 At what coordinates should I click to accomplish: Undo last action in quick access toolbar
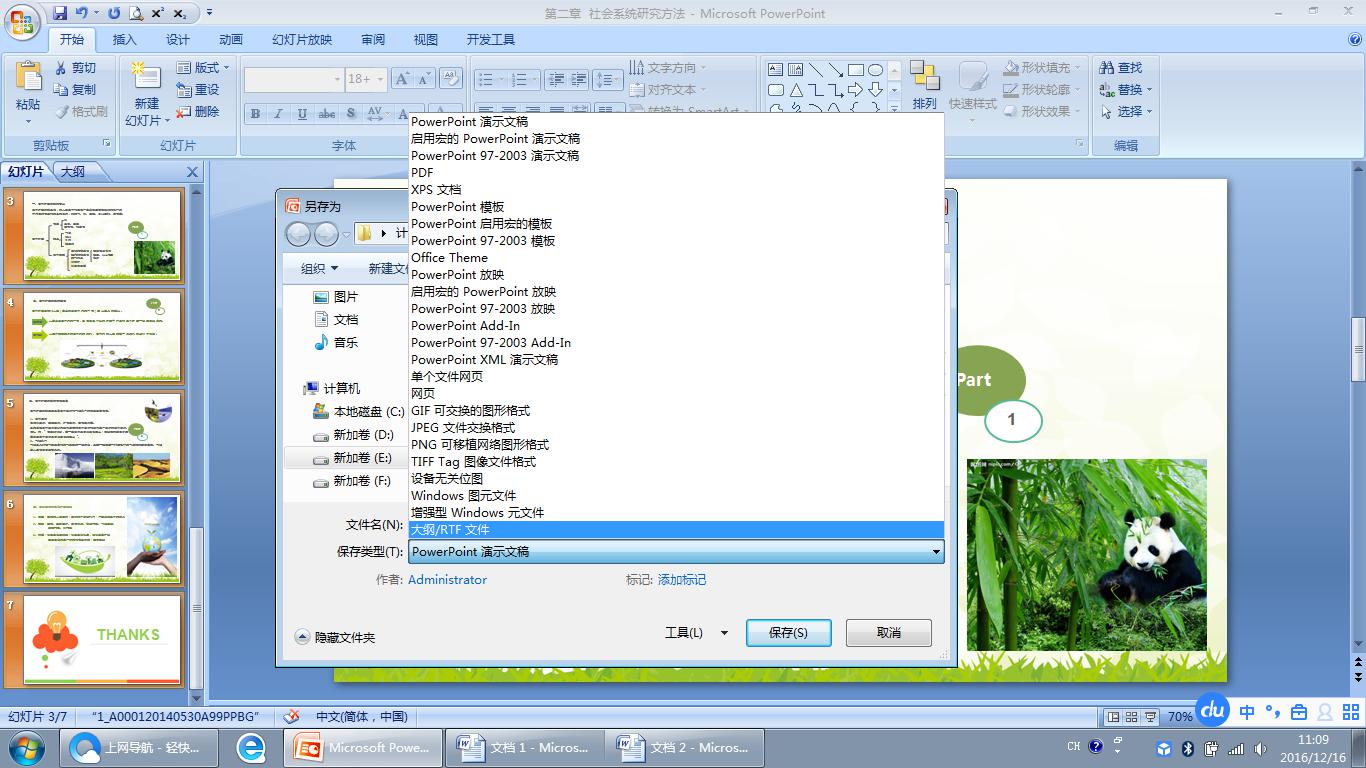(x=82, y=13)
